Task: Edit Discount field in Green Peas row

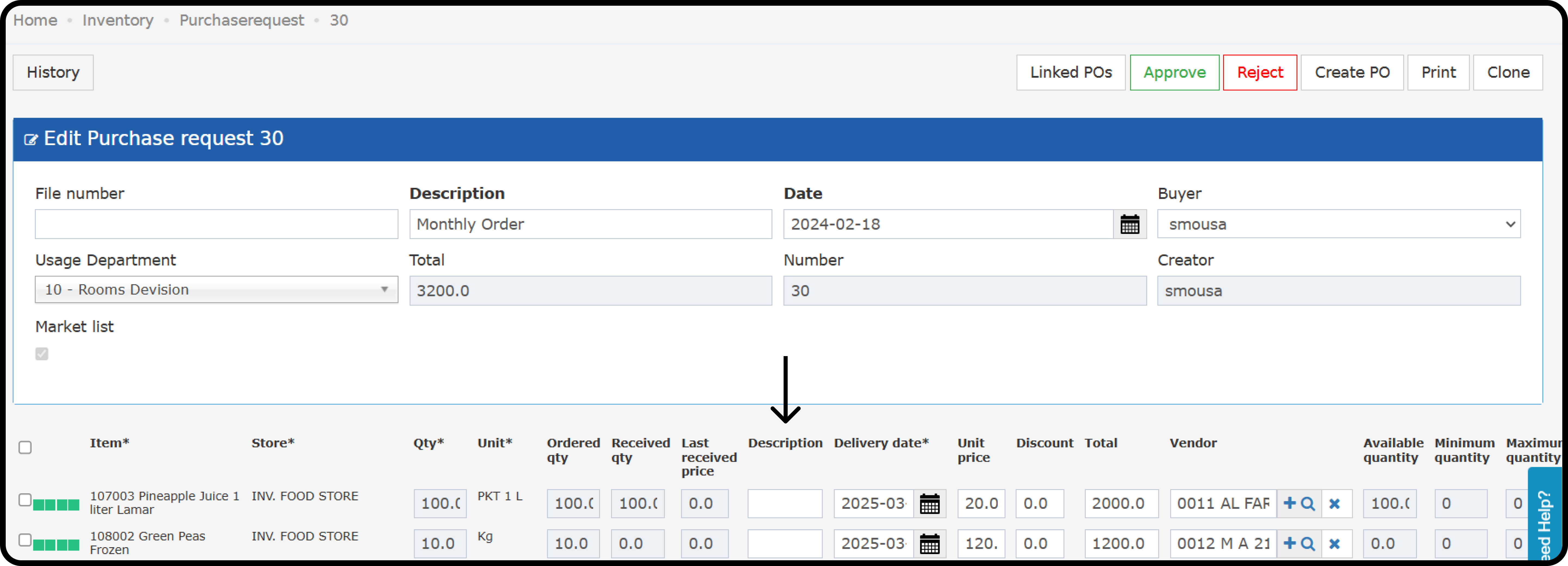Action: [1040, 543]
